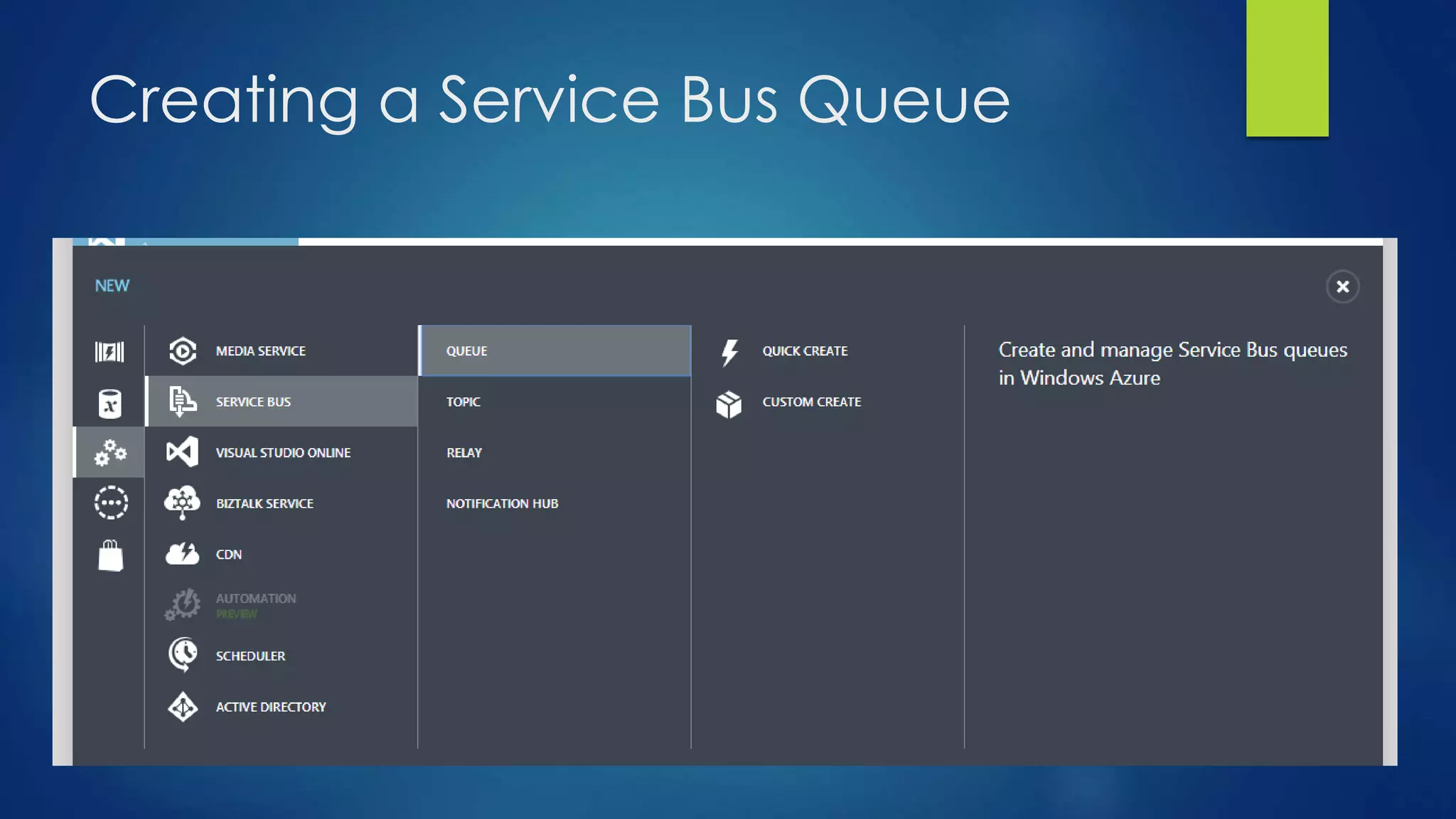Select the Topic option
This screenshot has width=1456, height=819.
pyautogui.click(x=464, y=402)
